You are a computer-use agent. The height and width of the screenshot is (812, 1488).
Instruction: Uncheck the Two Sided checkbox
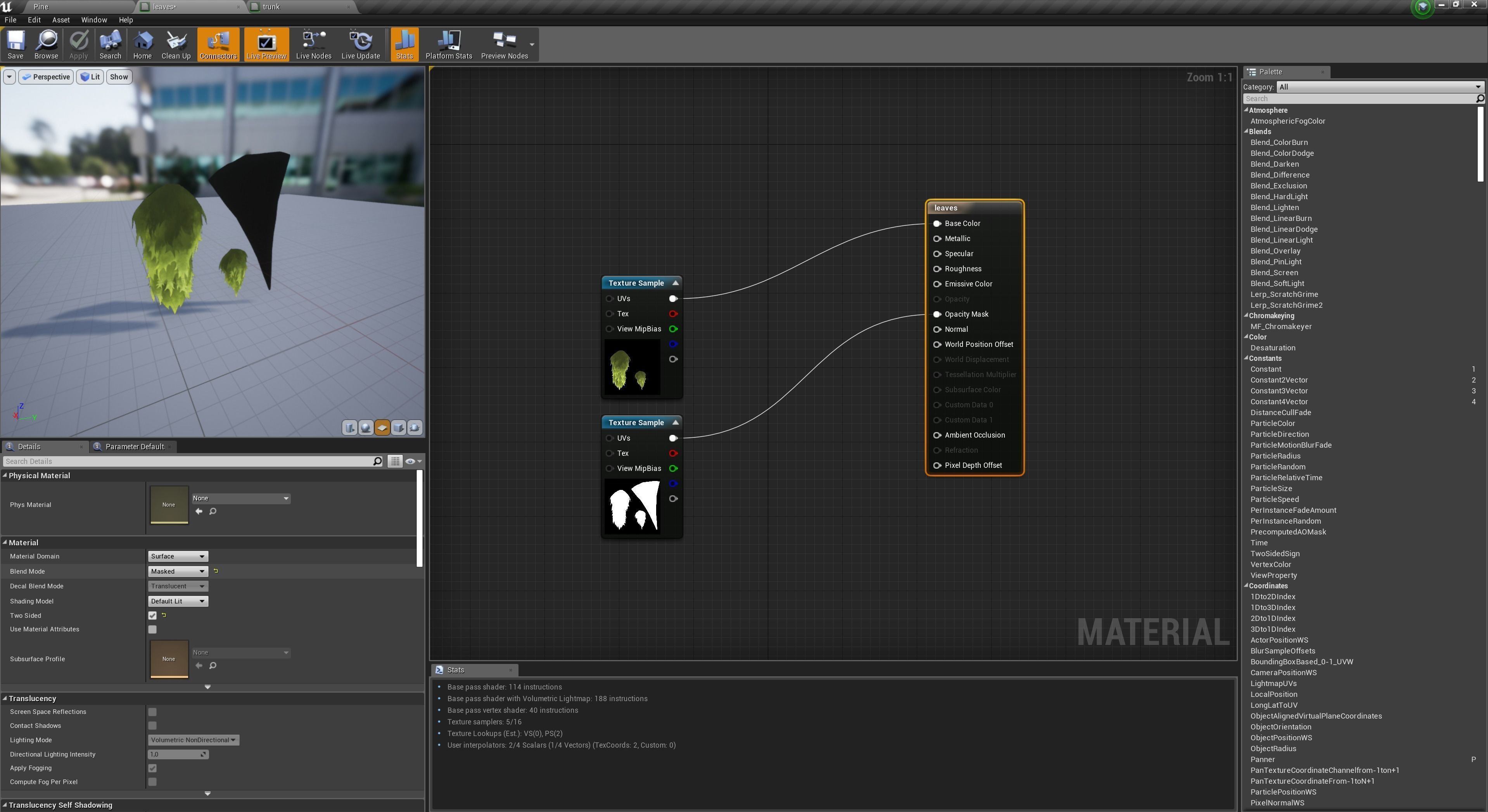pyautogui.click(x=152, y=615)
